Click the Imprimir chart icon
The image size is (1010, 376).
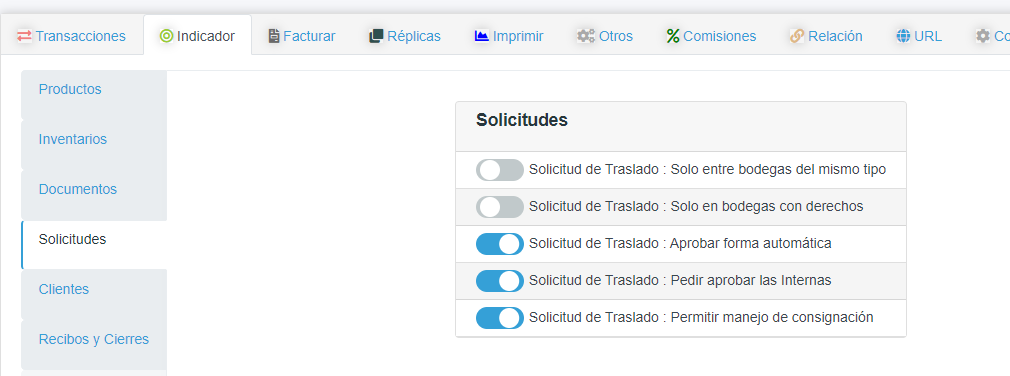click(482, 36)
